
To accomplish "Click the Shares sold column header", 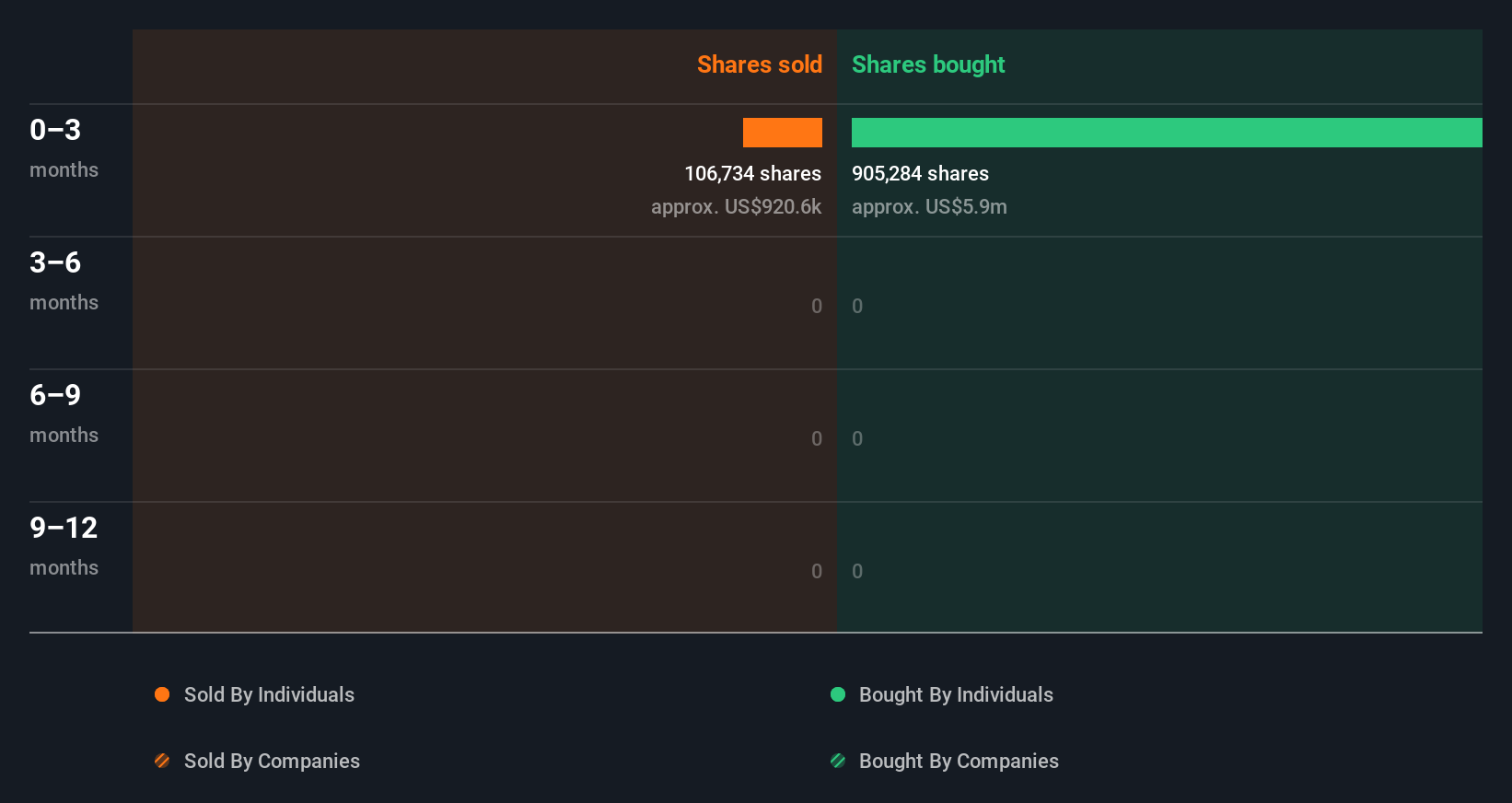I will 760,64.
